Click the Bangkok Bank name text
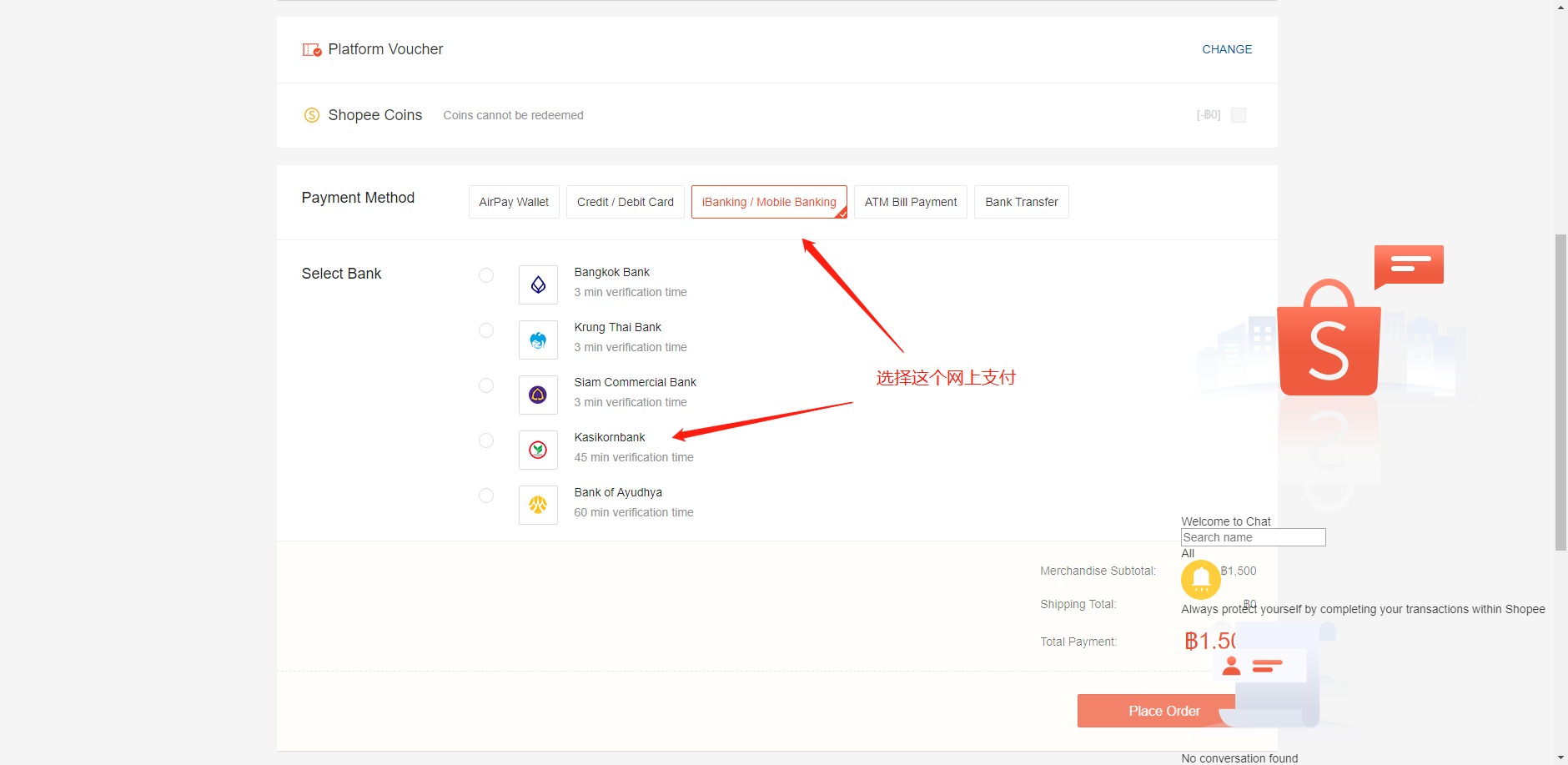Viewport: 1568px width, 765px height. [611, 272]
